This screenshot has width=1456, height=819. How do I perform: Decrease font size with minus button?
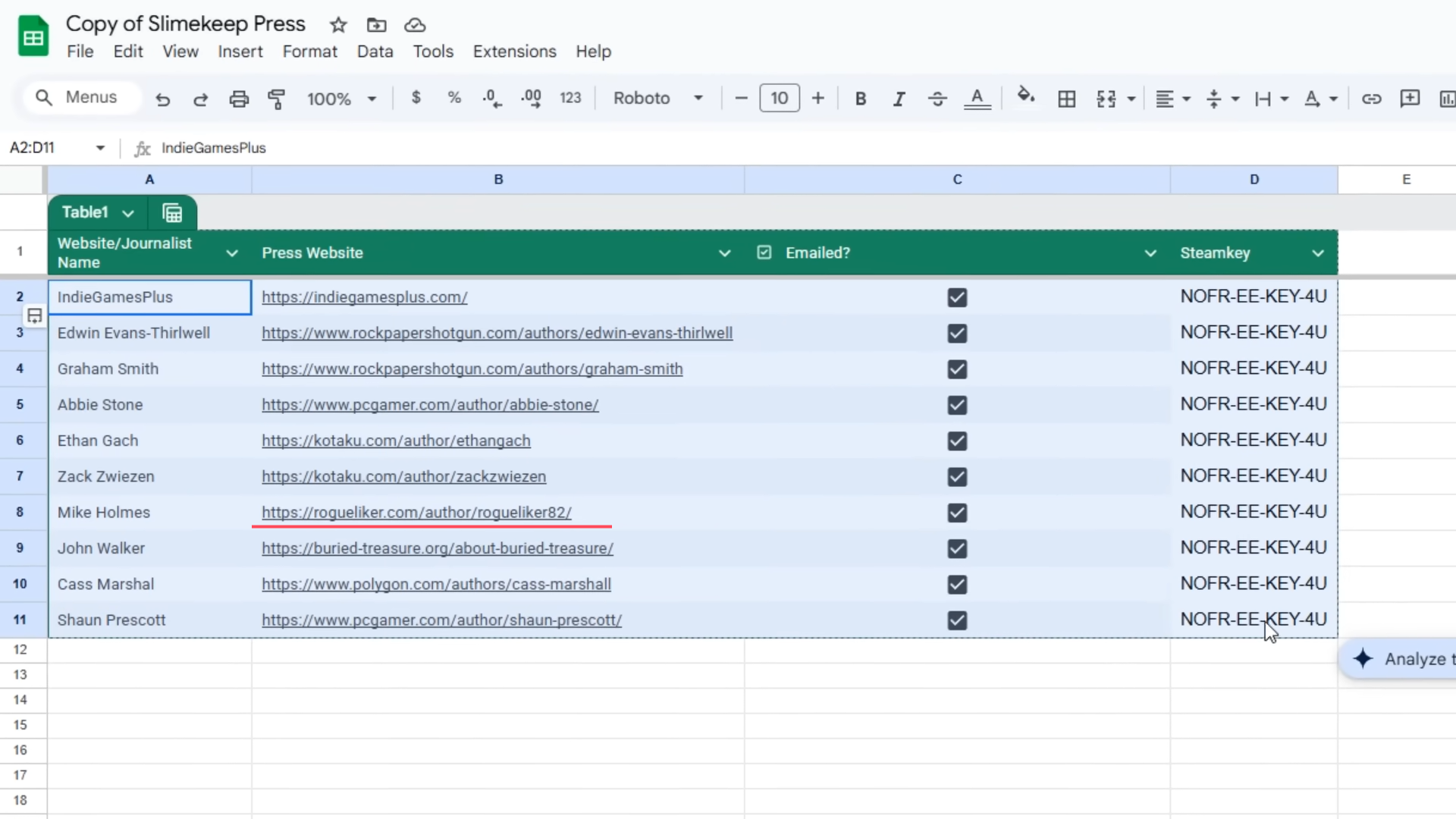(742, 99)
